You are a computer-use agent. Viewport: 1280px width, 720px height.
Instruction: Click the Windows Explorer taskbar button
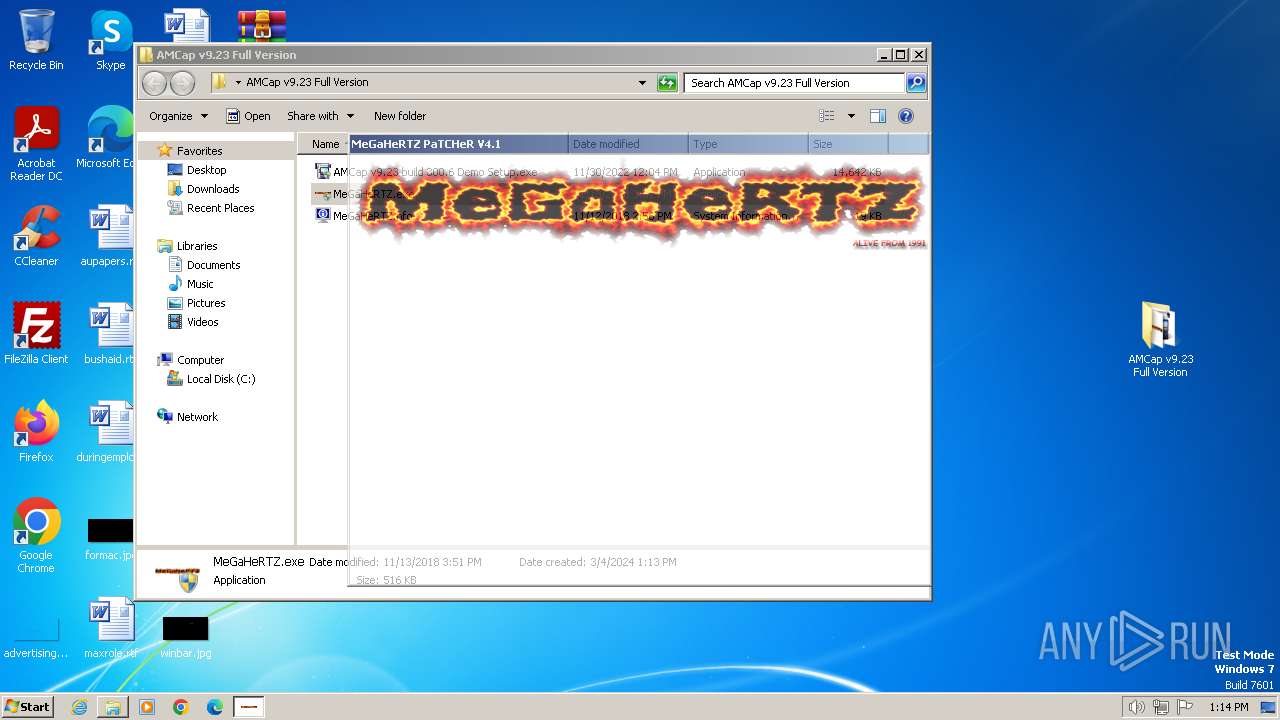(x=113, y=707)
